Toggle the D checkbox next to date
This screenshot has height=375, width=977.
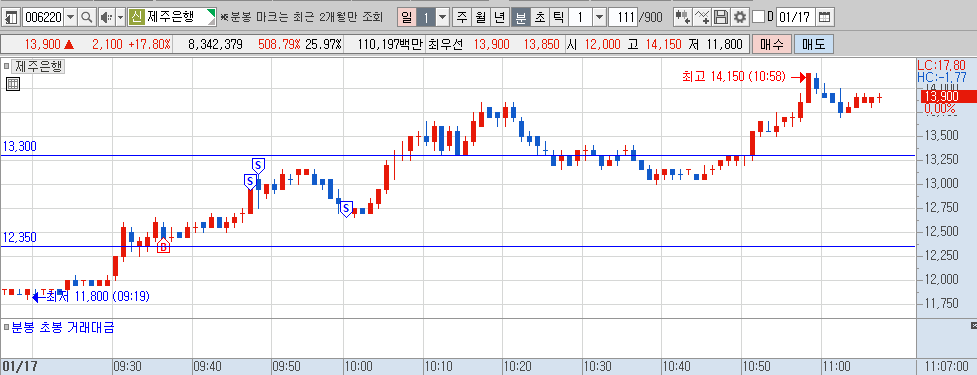(758, 17)
